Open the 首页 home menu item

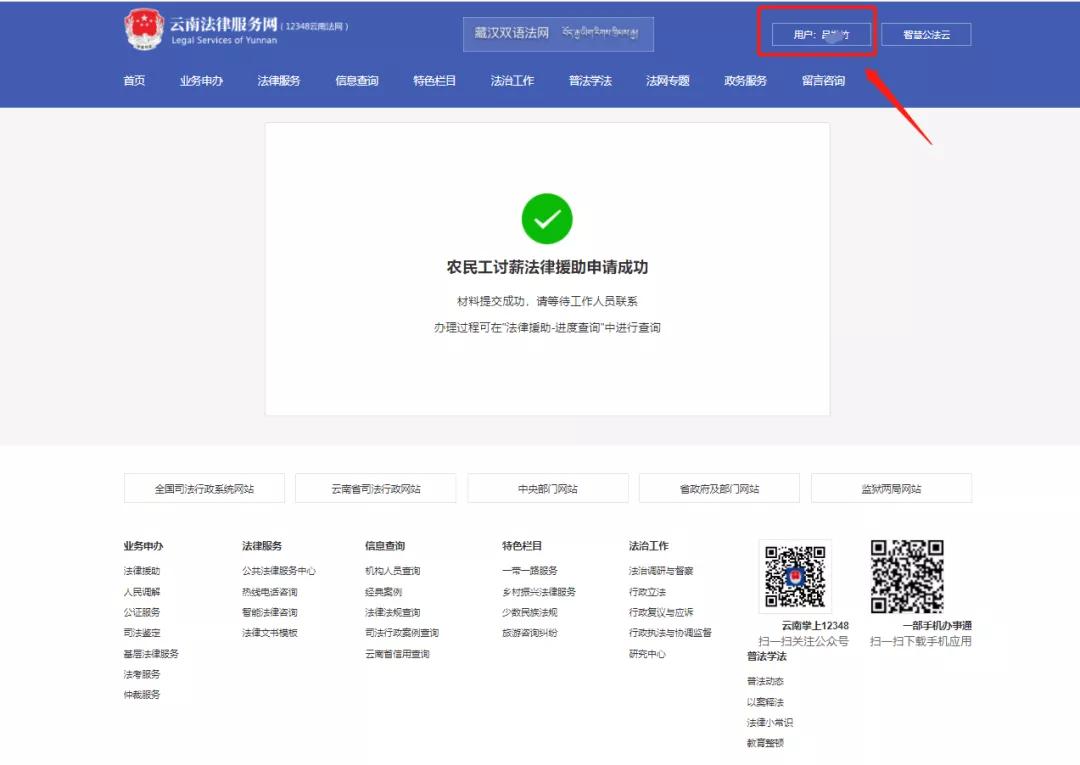[133, 81]
